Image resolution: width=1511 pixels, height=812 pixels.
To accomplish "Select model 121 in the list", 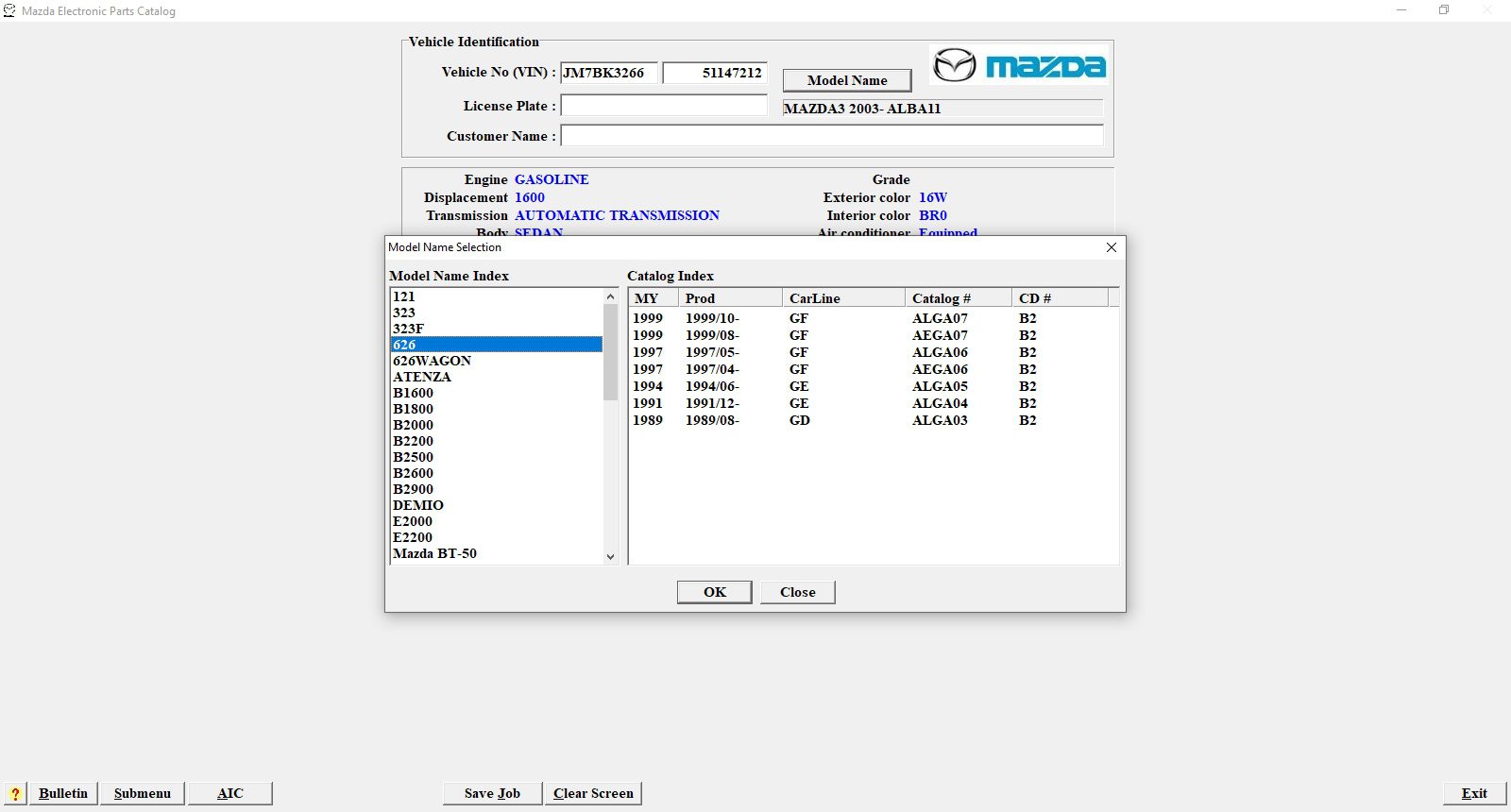I will pos(497,296).
